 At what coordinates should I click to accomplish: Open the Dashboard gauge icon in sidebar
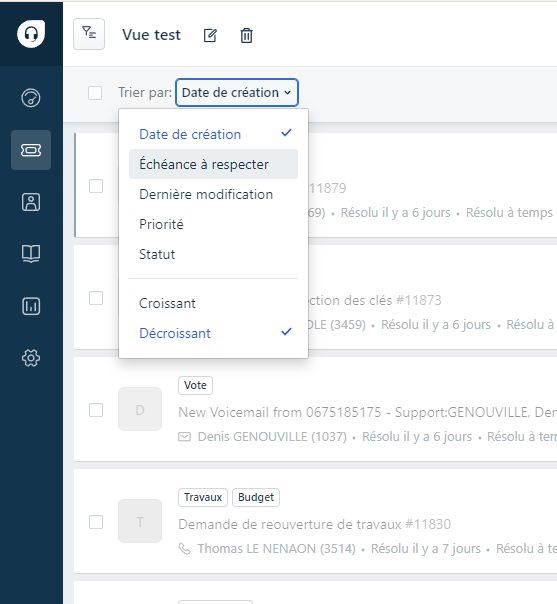(31, 97)
